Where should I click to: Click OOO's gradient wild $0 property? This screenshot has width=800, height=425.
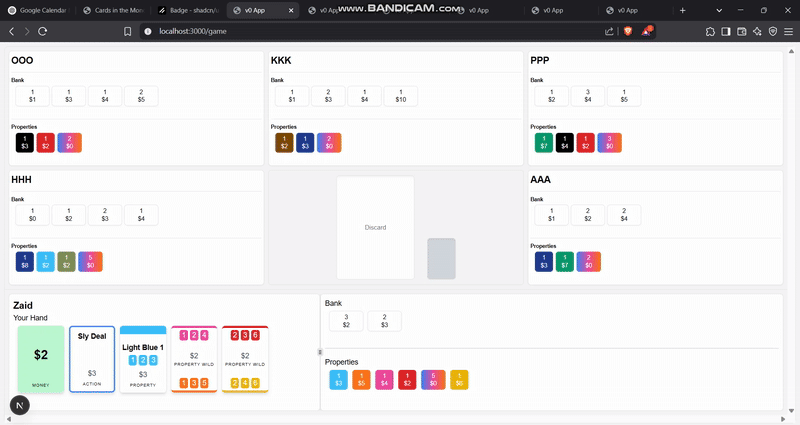(x=69, y=143)
